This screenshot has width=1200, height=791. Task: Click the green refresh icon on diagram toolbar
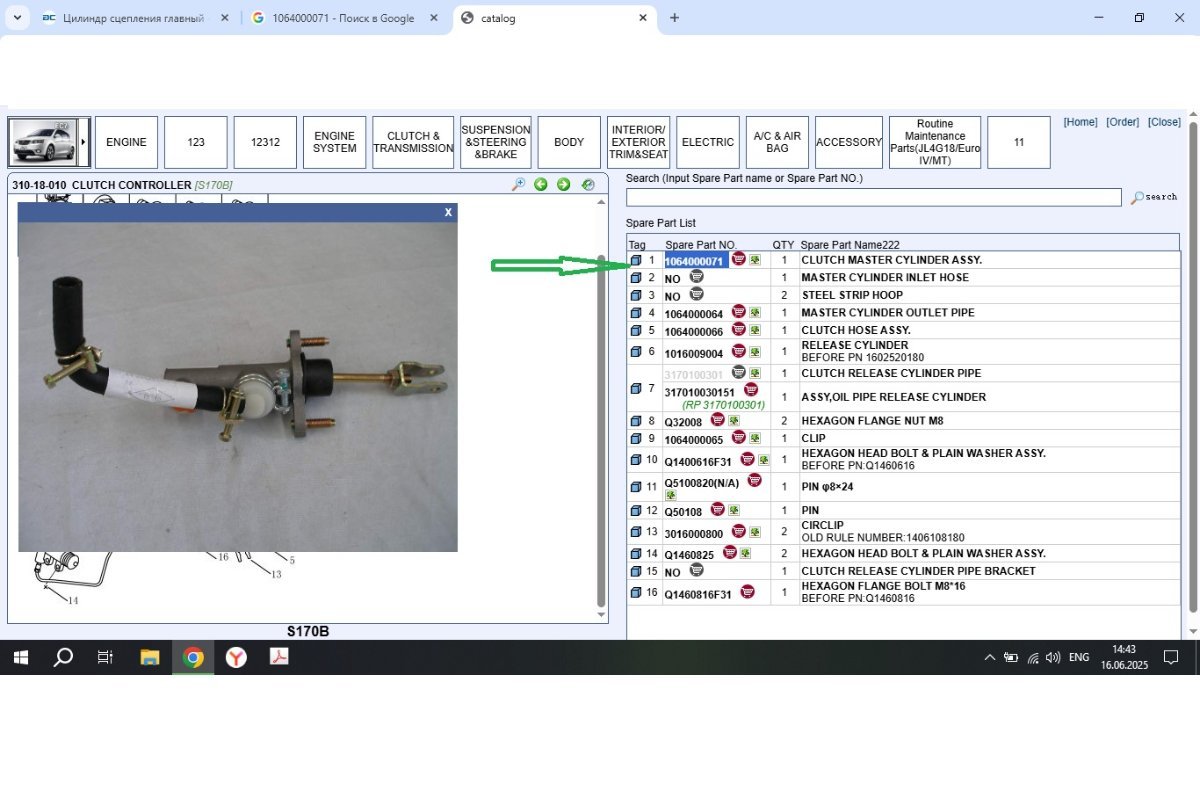(x=588, y=184)
